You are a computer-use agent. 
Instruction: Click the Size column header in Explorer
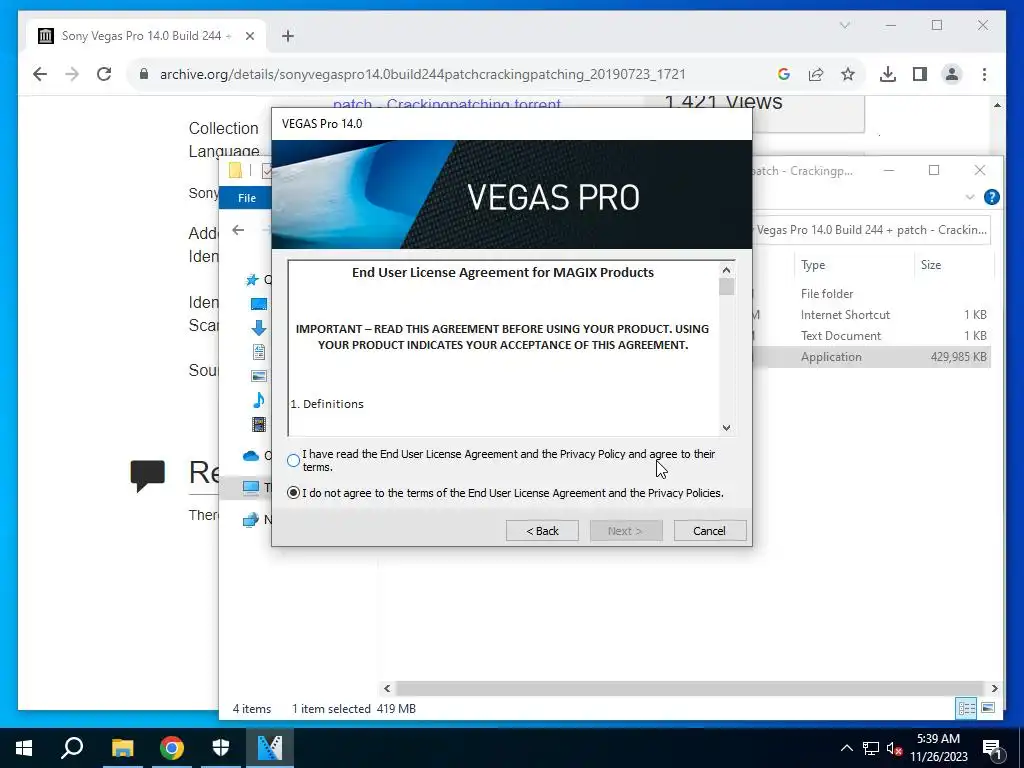931,264
